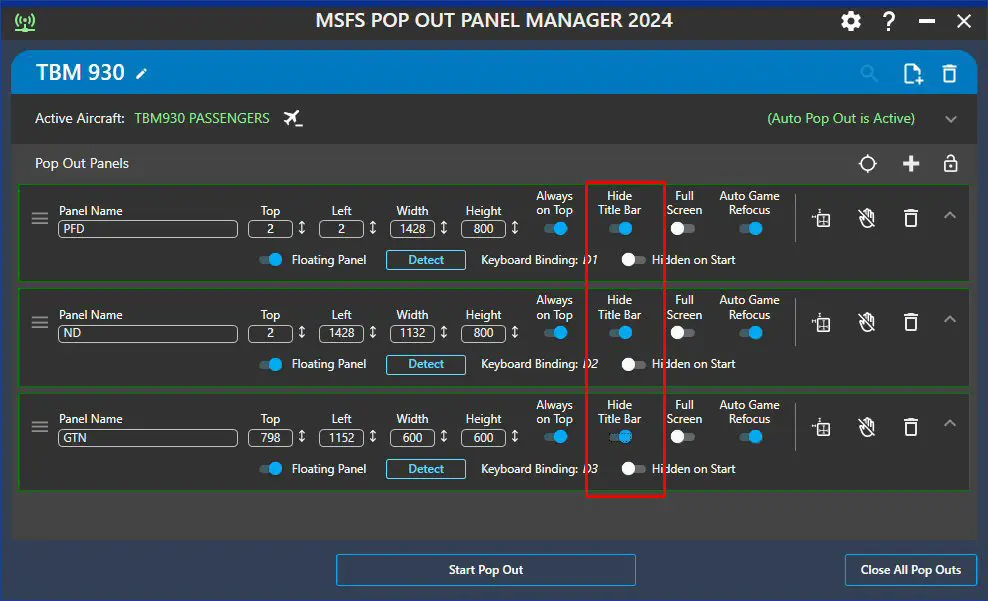
Task: Click Close All Pop Outs
Action: point(910,570)
